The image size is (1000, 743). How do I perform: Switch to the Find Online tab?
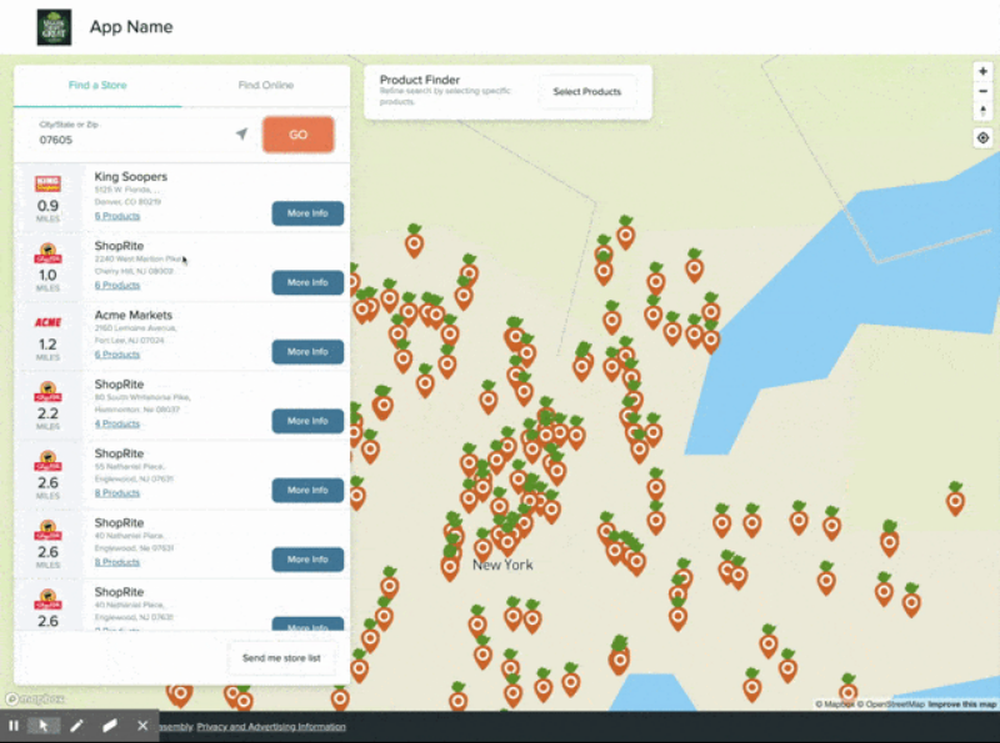coord(266,85)
